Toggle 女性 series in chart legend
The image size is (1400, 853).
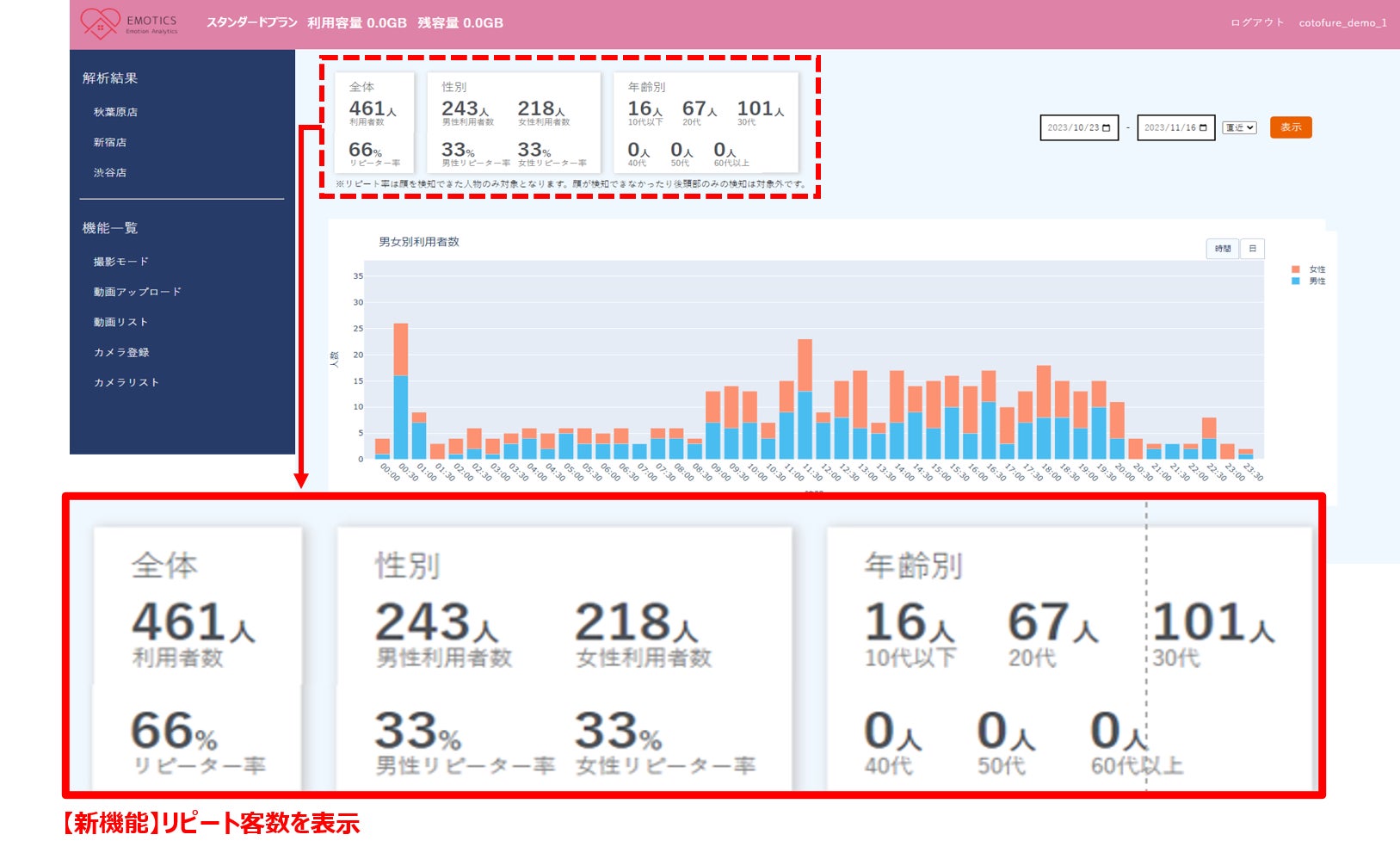pyautogui.click(x=1309, y=269)
